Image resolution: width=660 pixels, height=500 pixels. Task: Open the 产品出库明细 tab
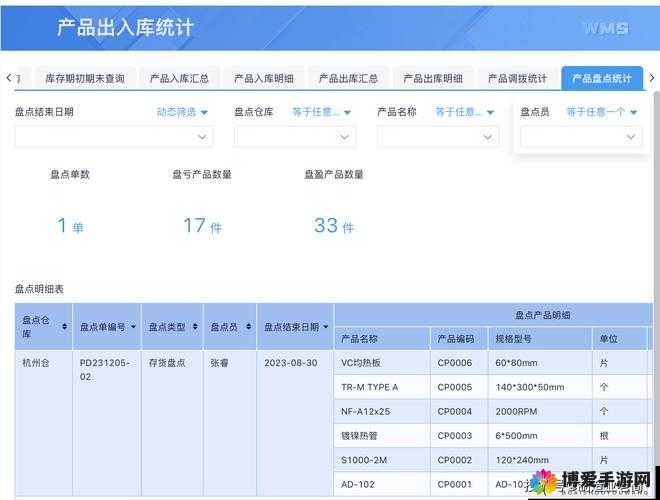click(x=433, y=79)
